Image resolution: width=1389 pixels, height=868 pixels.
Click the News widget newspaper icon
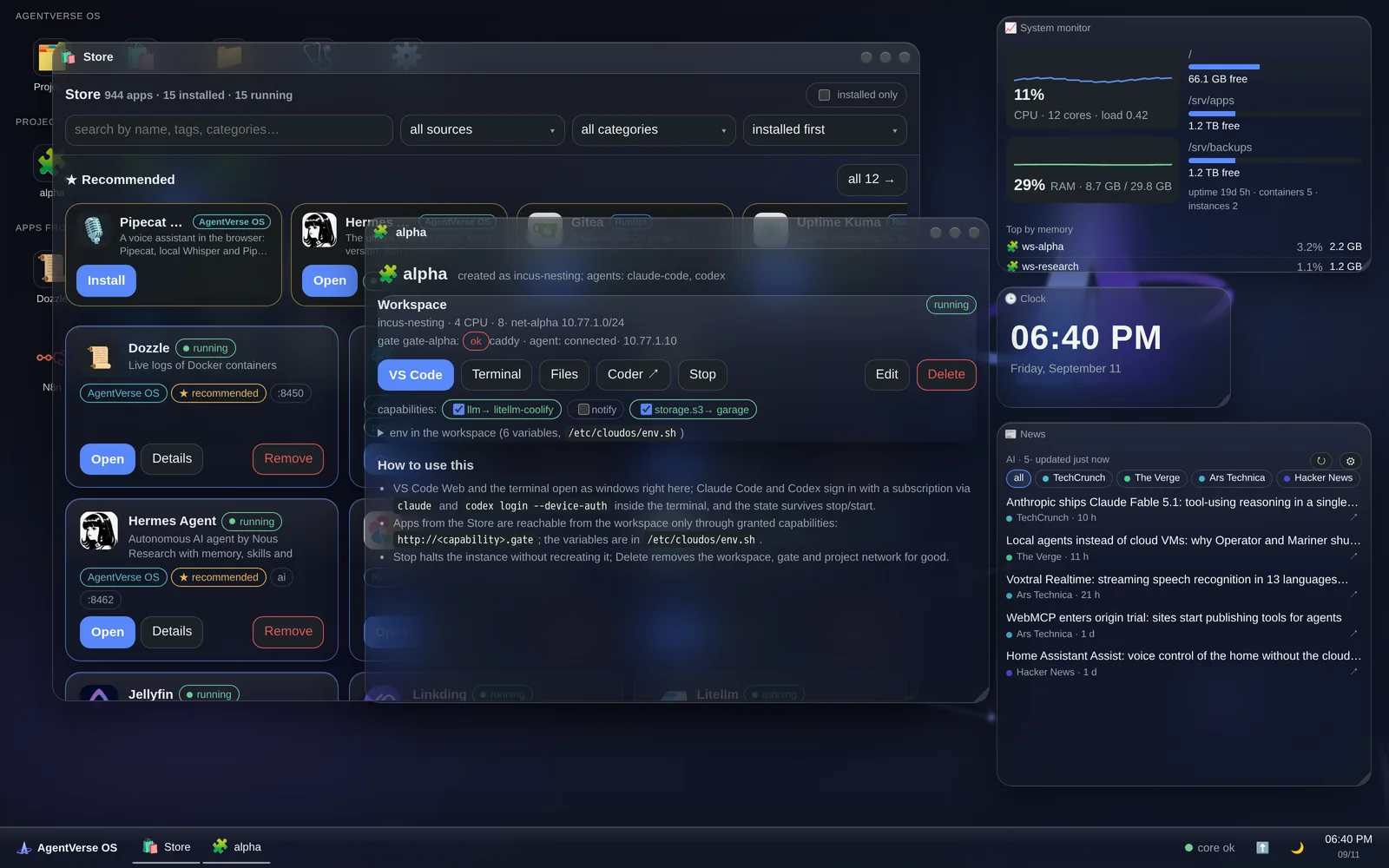coord(1010,434)
